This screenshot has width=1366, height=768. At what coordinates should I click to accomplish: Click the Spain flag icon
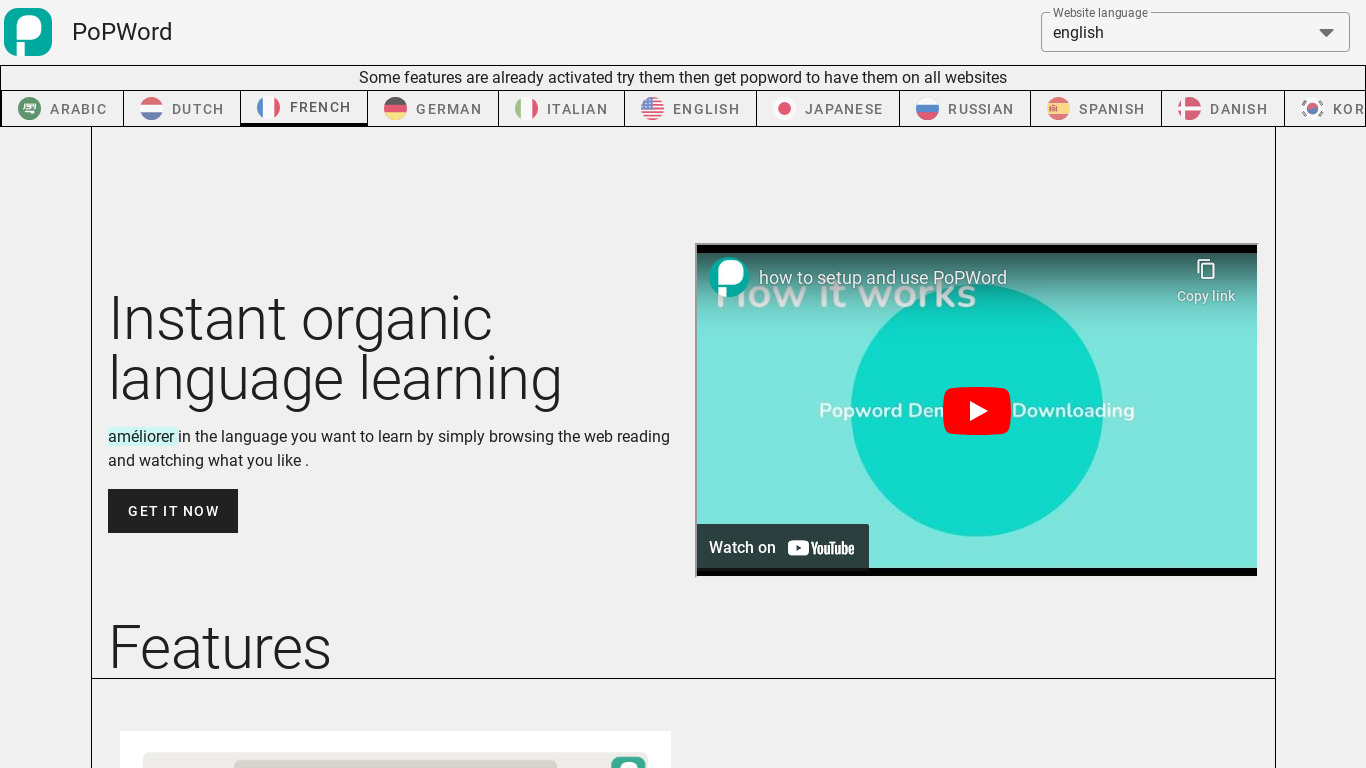tap(1058, 108)
